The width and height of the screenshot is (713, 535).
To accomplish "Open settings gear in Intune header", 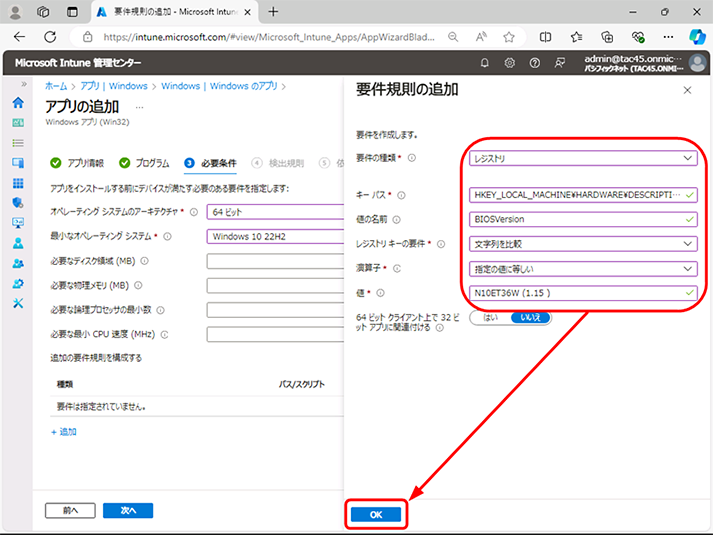I will click(510, 63).
